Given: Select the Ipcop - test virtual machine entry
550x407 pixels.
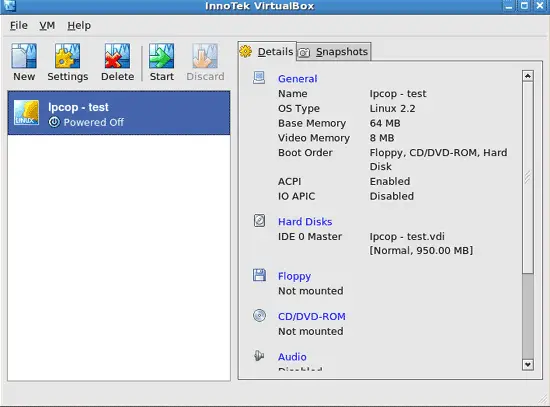Looking at the screenshot, I should 119,113.
